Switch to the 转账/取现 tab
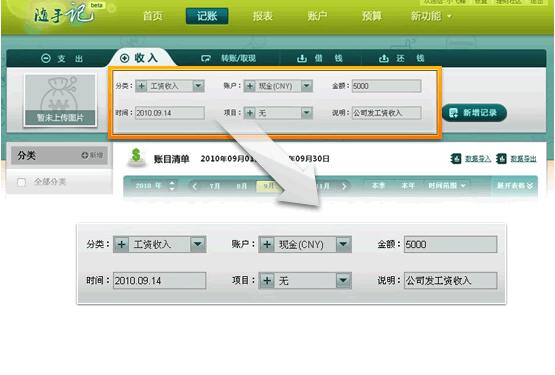The height and width of the screenshot is (375, 555). [229, 58]
